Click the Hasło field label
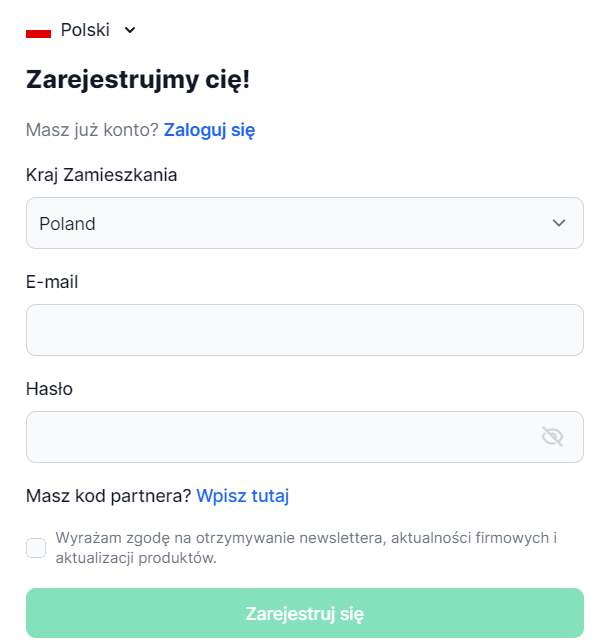This screenshot has width=608, height=643. point(49,389)
